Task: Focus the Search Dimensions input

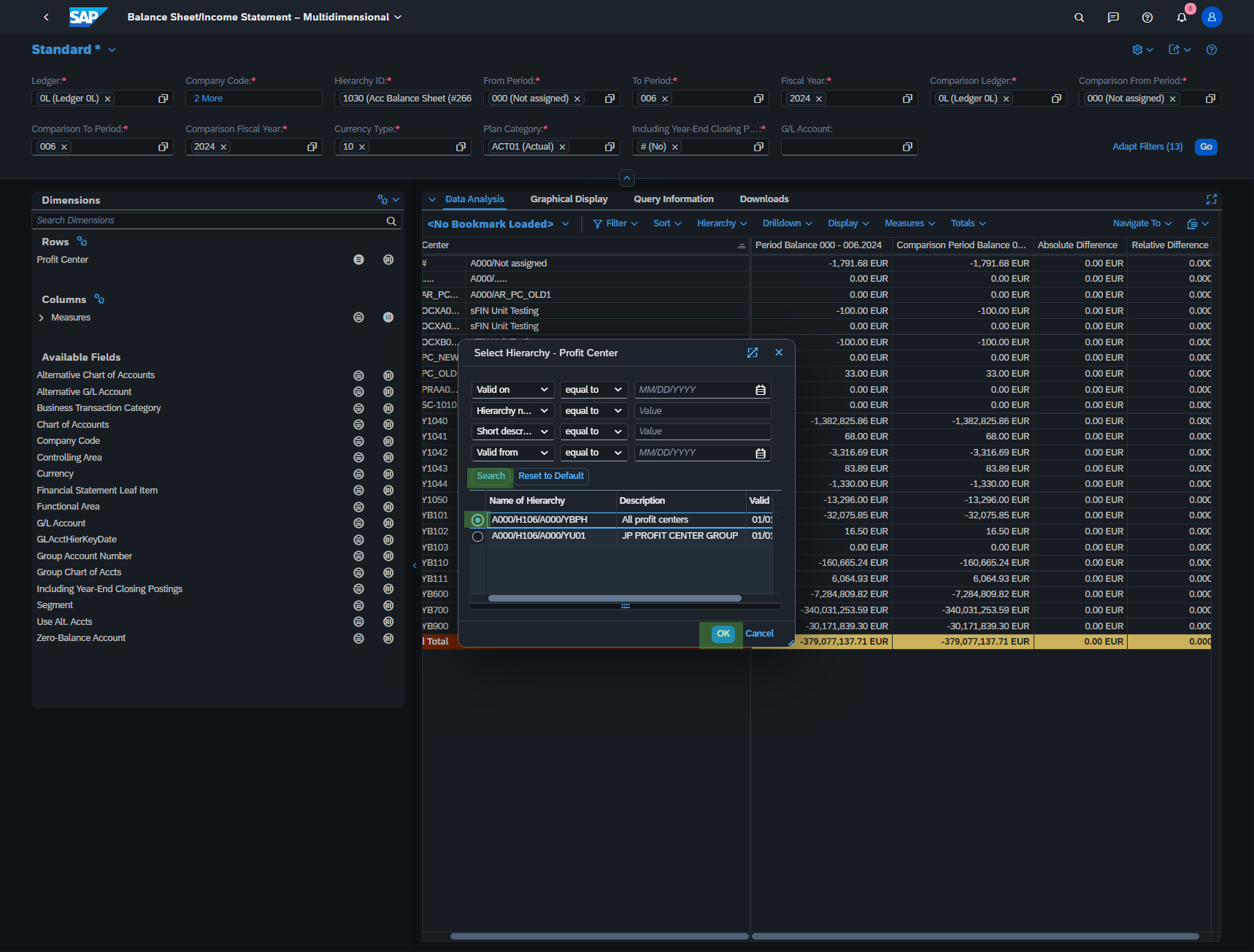Action: 209,220
